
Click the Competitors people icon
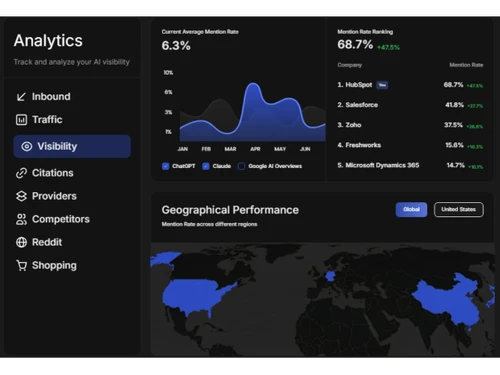click(x=21, y=219)
